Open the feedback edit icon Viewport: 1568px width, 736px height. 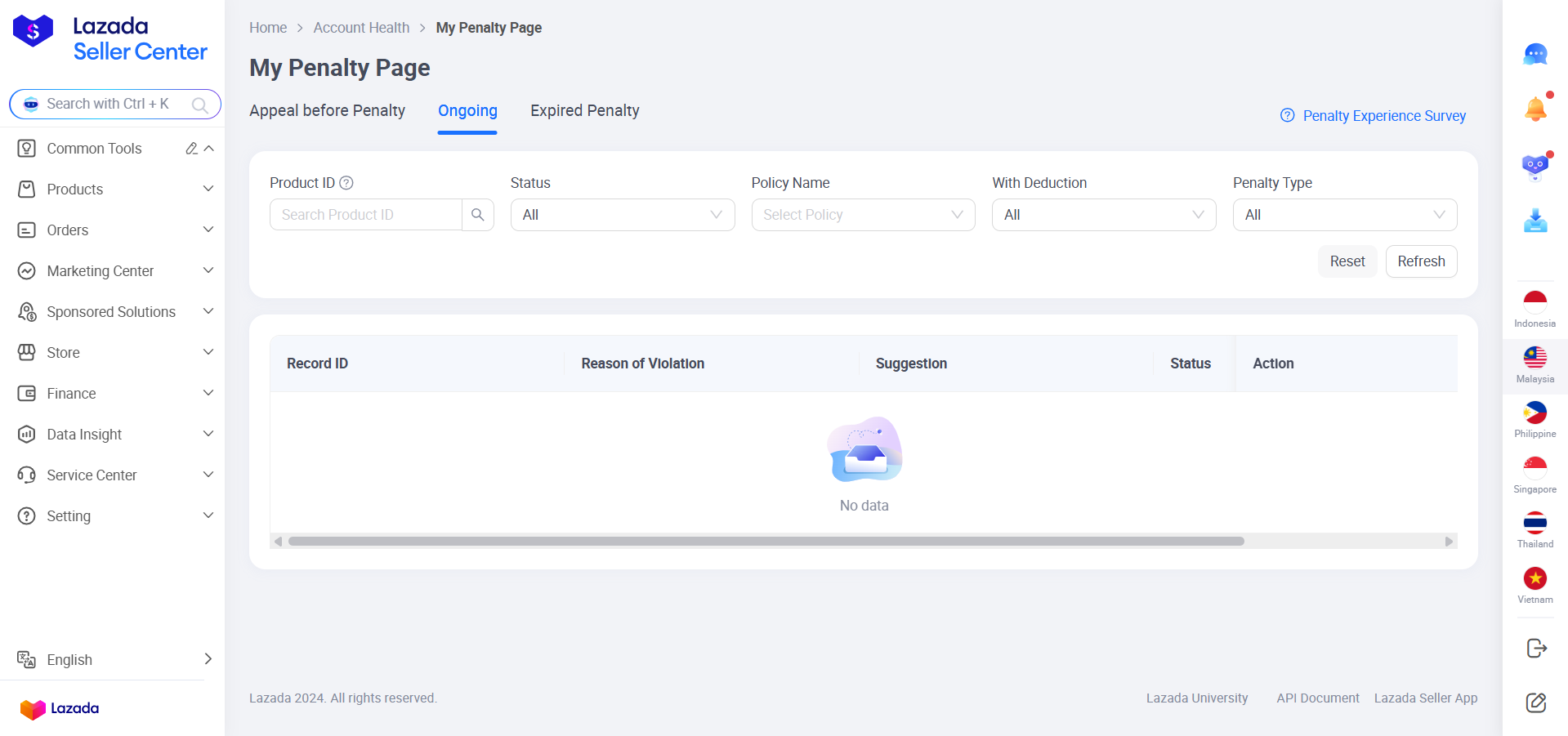pos(1535,703)
